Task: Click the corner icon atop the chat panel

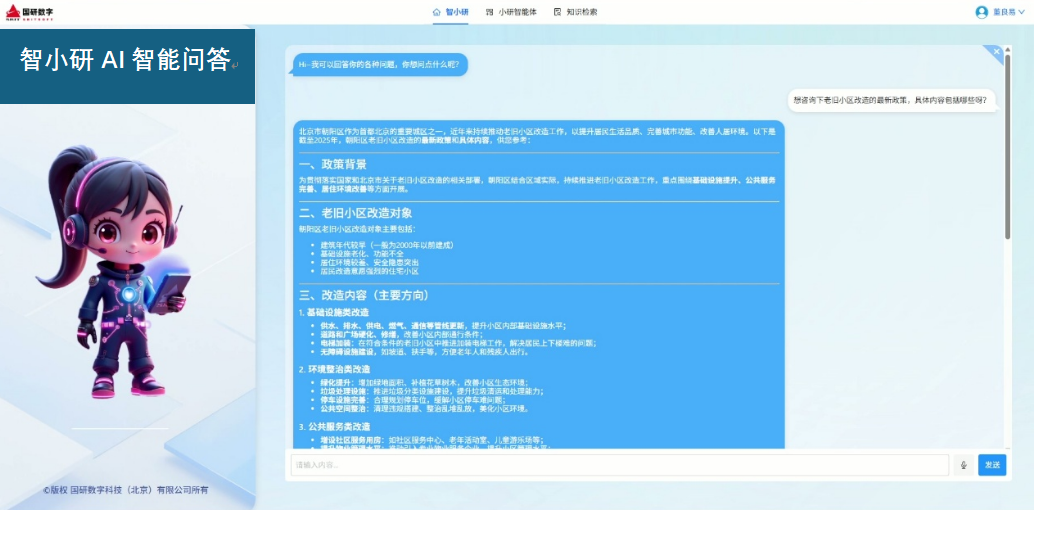Action: pos(995,51)
